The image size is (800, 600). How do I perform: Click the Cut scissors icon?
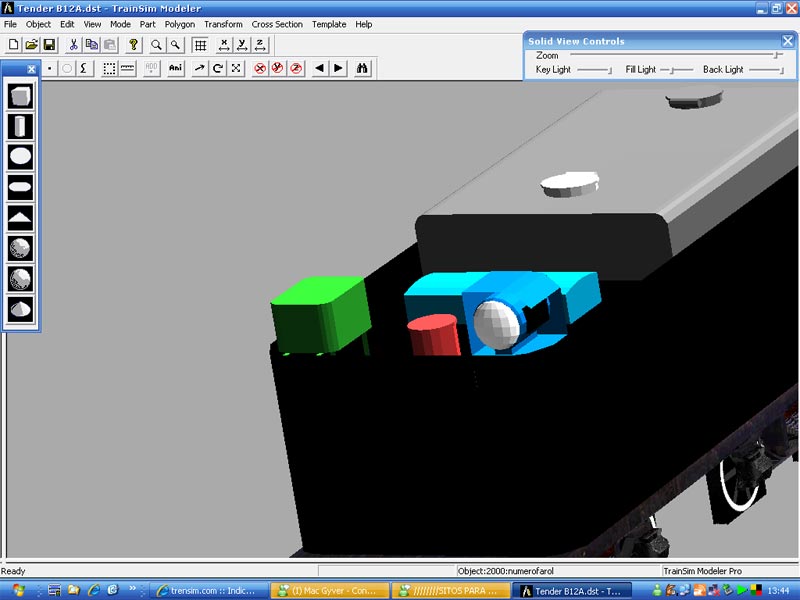(73, 45)
